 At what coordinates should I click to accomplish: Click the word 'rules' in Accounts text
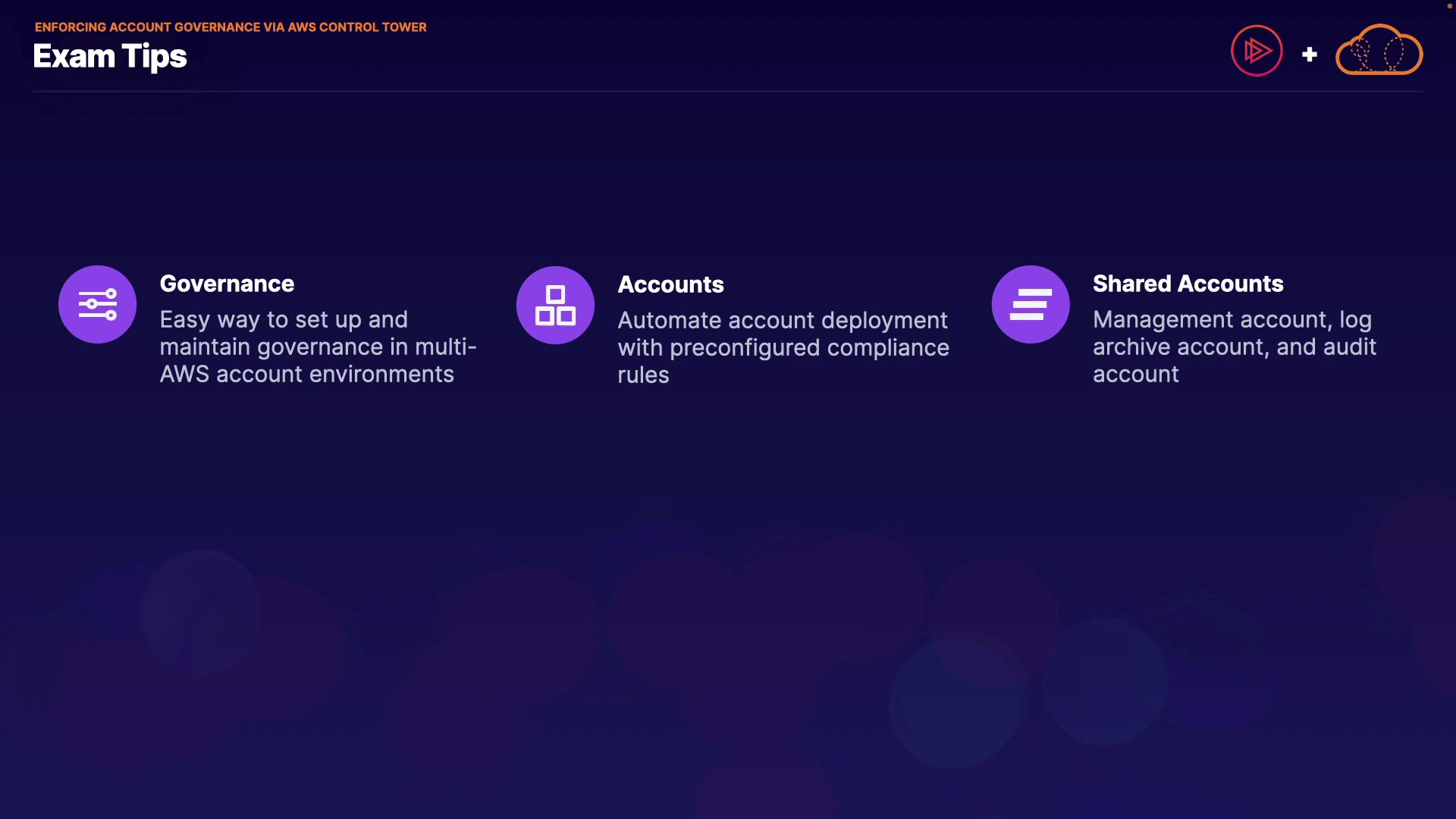pos(643,375)
